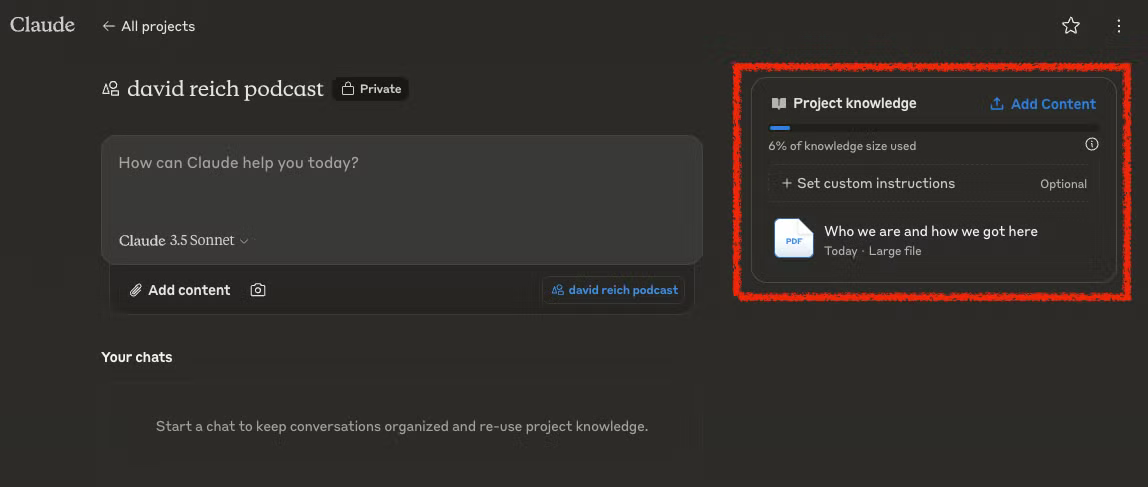Click the 'Start a chat to keep conversations organized' message
Image resolution: width=1148 pixels, height=487 pixels.
click(402, 426)
